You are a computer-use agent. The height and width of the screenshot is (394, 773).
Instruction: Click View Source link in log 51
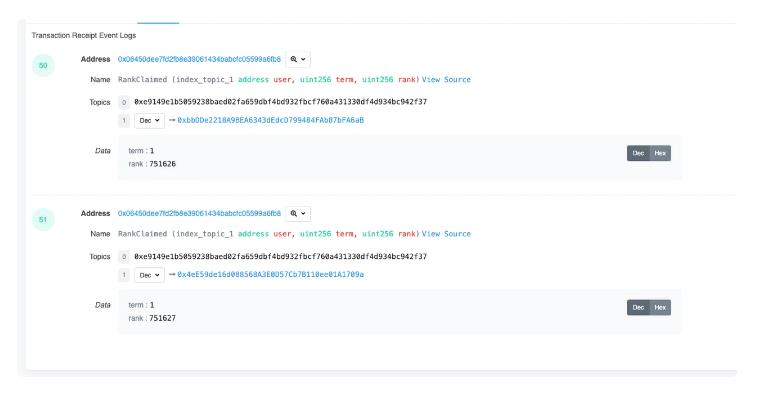coord(446,234)
